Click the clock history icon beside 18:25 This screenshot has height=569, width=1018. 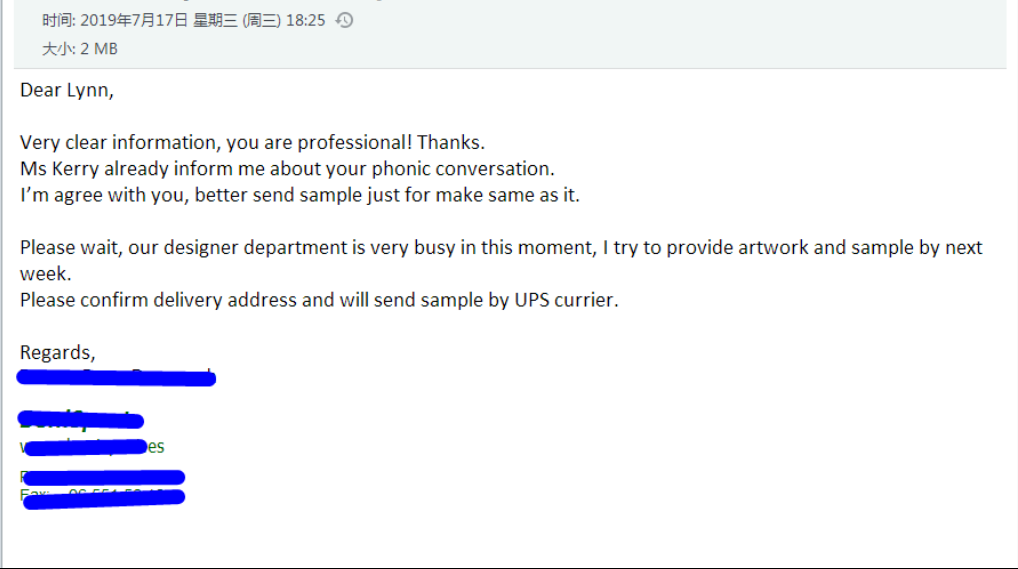coord(344,20)
